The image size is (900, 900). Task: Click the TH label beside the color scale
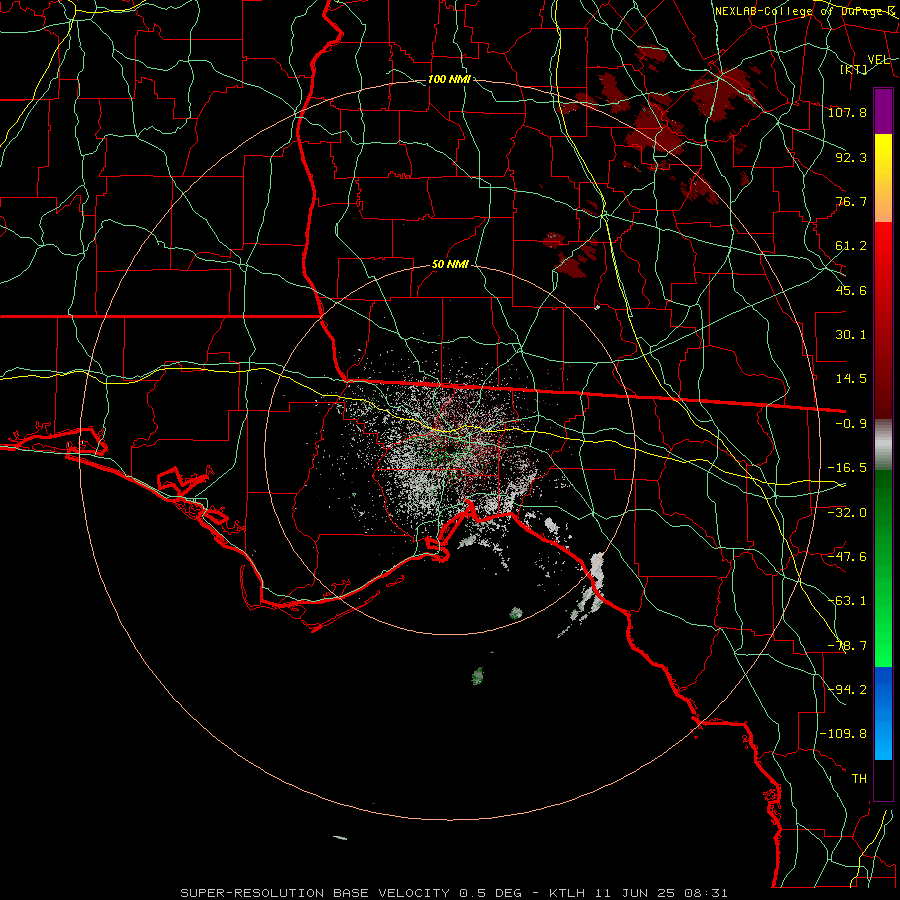(859, 779)
